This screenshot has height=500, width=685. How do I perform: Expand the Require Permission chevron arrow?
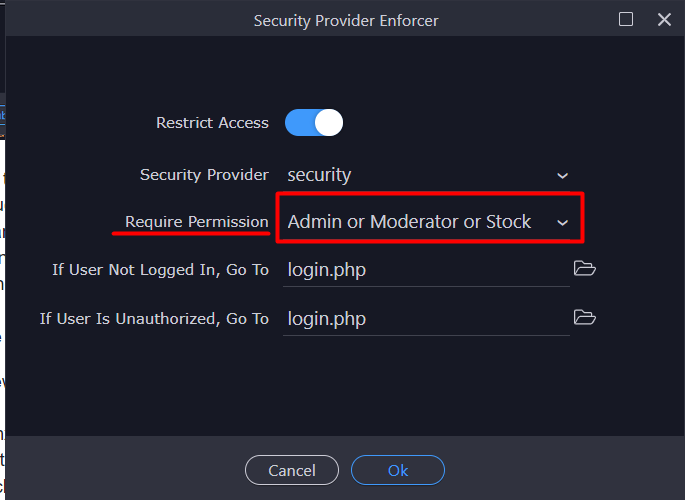click(563, 223)
